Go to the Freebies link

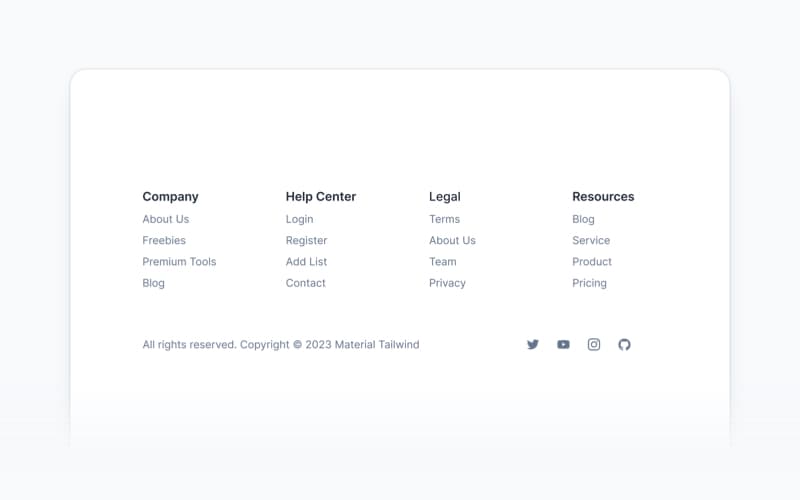(x=164, y=240)
